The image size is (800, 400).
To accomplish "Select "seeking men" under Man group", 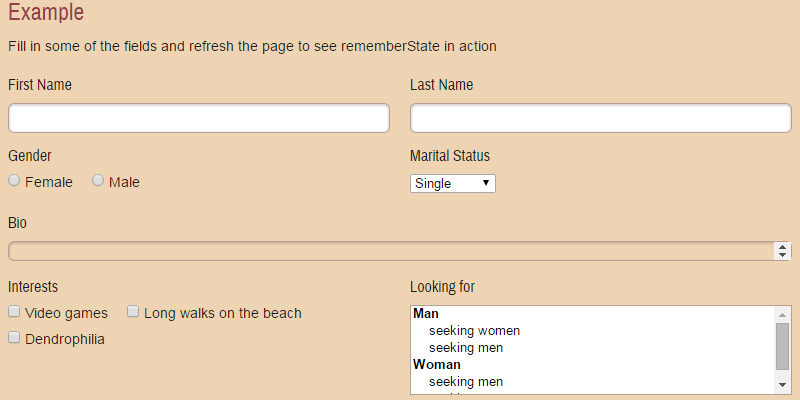I will point(465,348).
